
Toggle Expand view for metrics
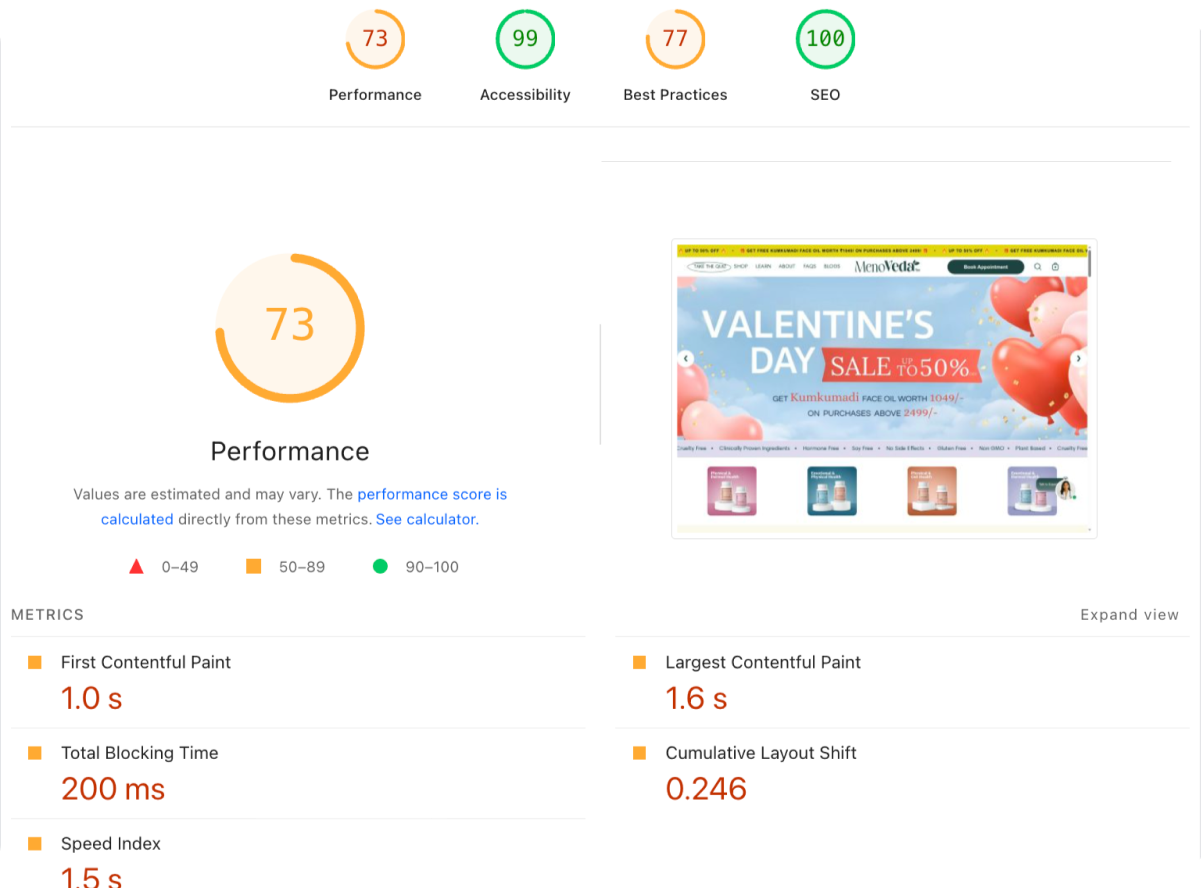pyautogui.click(x=1129, y=615)
